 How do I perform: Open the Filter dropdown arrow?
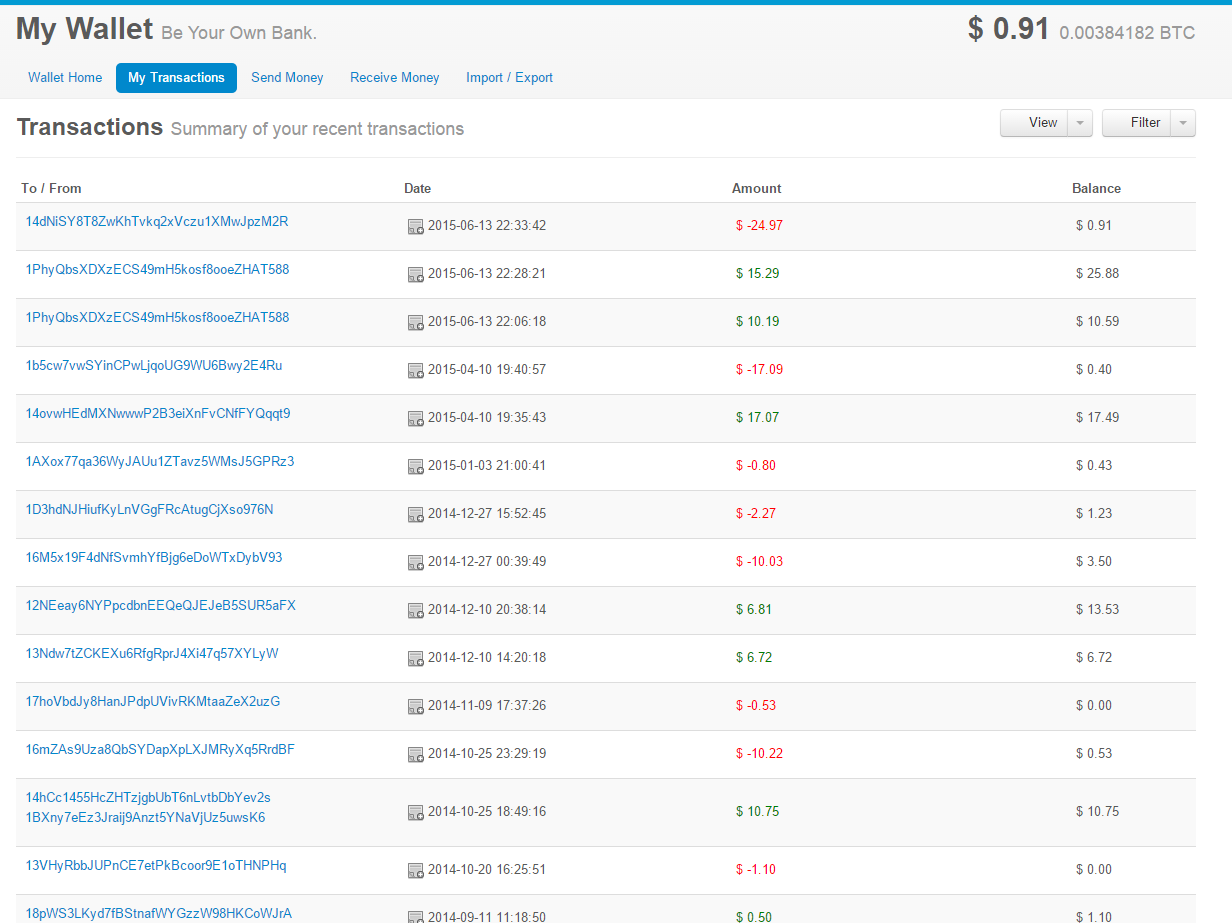point(1183,123)
